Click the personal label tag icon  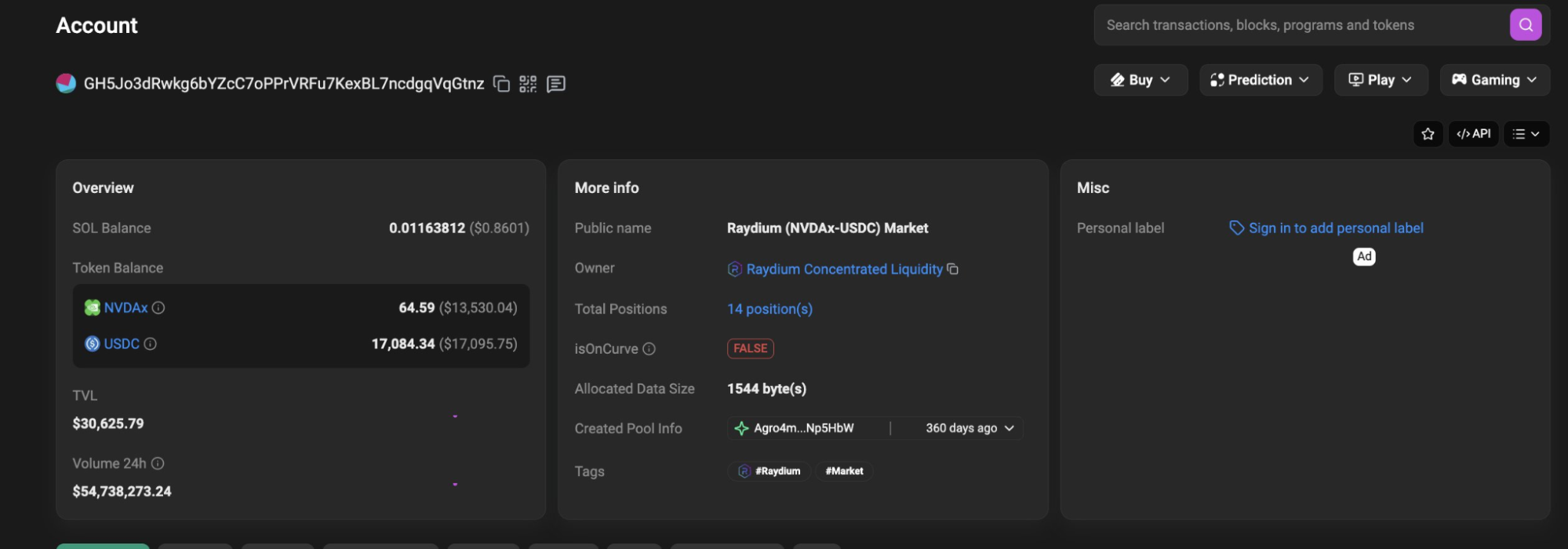coord(1236,228)
